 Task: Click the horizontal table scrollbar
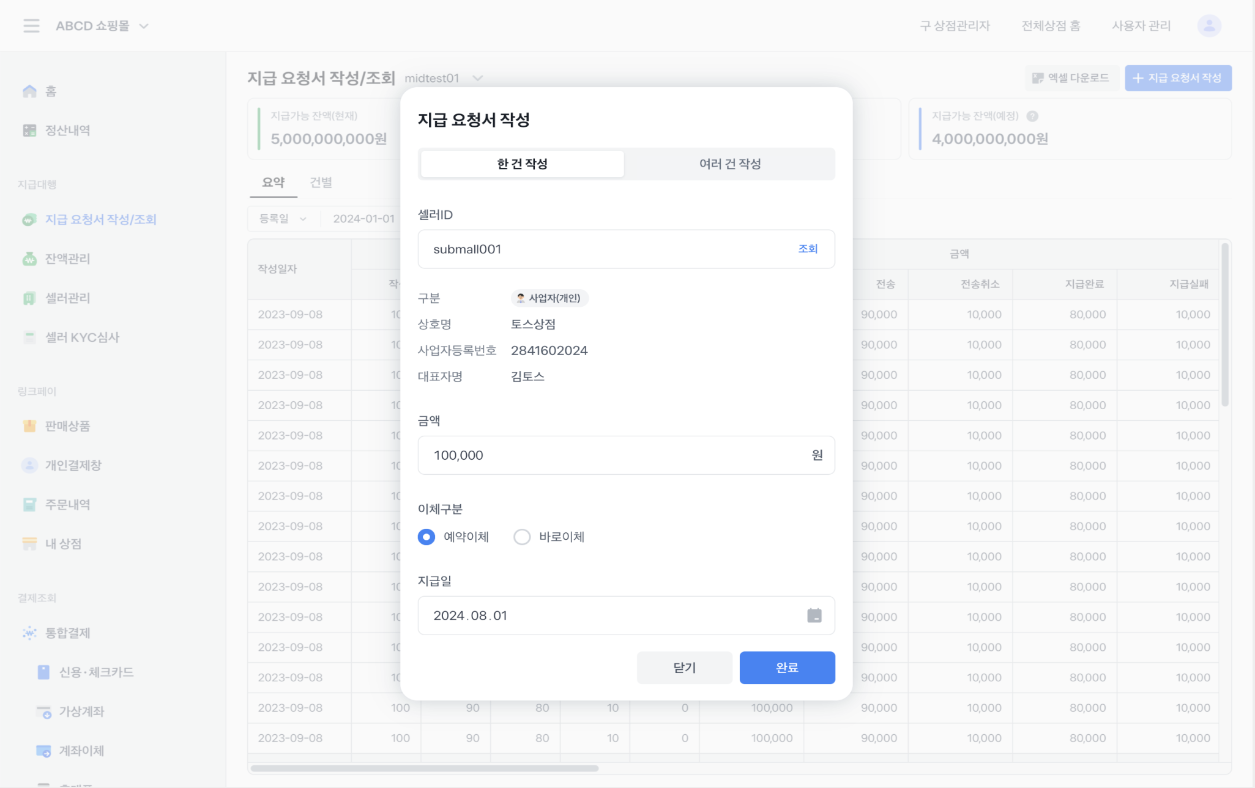pos(424,768)
